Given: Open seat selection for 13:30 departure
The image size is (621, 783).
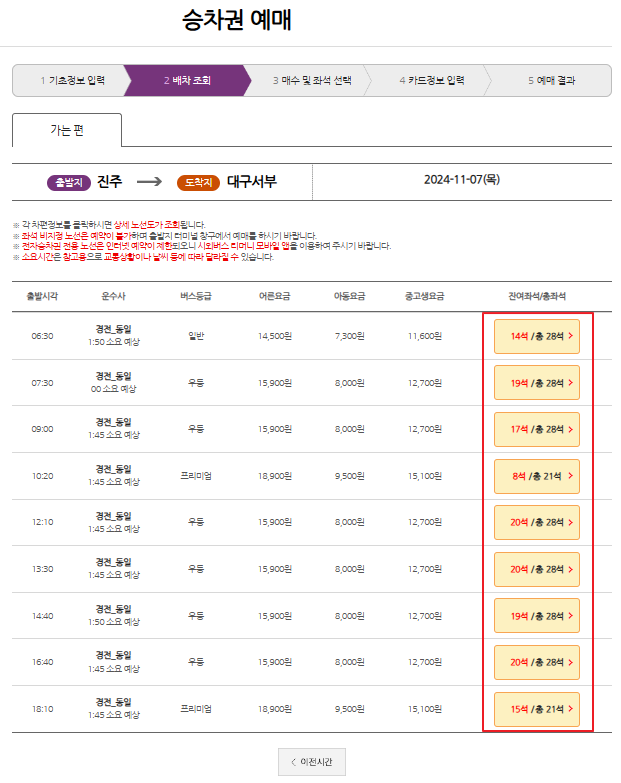Looking at the screenshot, I should pos(537,569).
